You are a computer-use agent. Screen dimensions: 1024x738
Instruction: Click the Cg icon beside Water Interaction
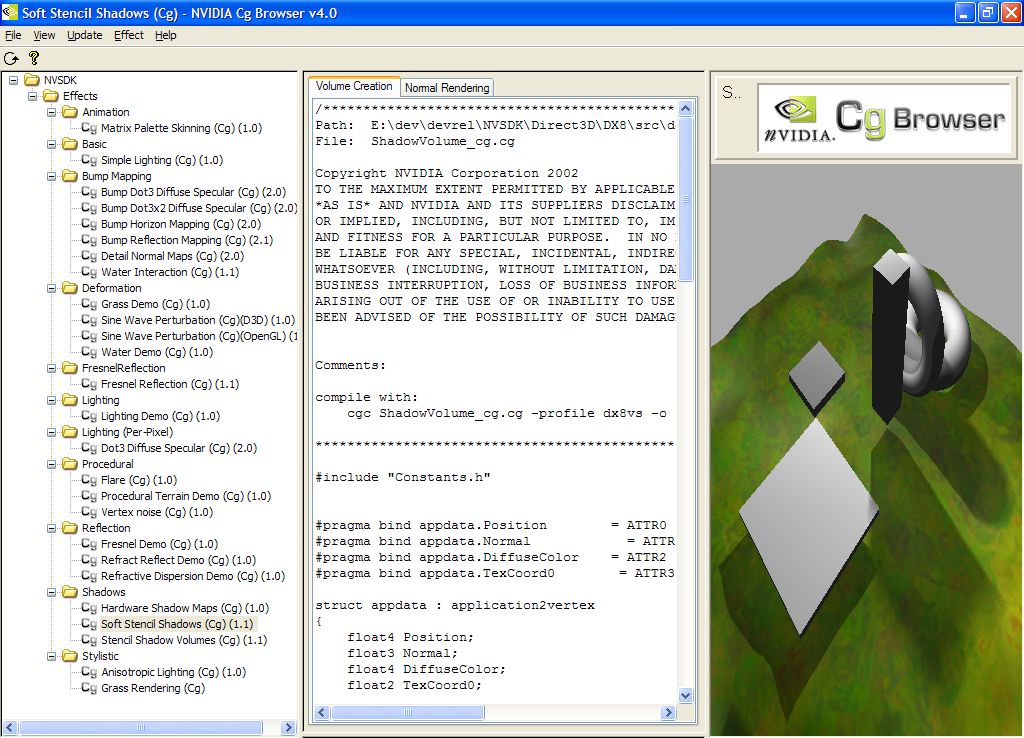[89, 272]
